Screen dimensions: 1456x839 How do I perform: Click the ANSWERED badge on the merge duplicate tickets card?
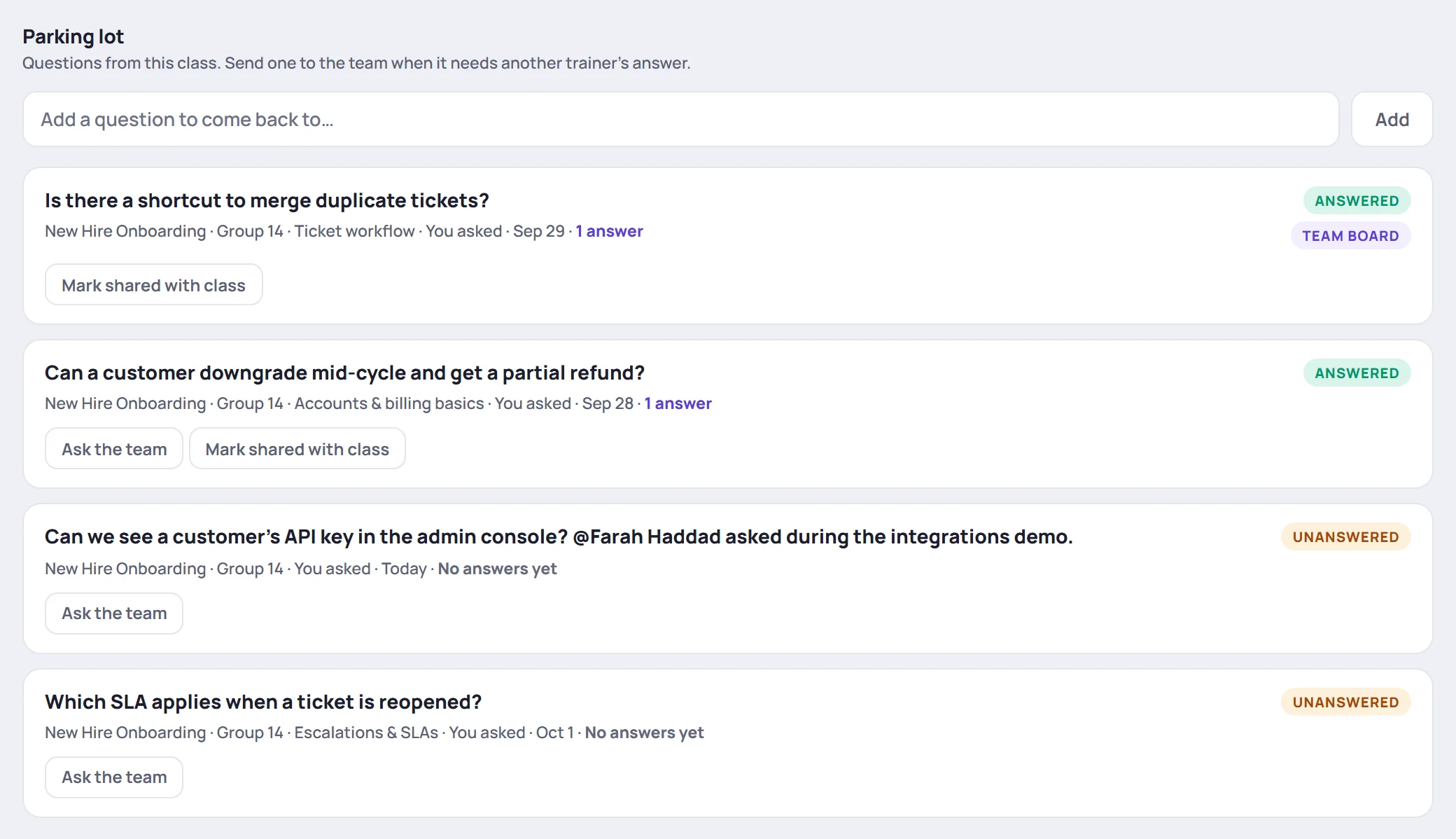[x=1357, y=201]
